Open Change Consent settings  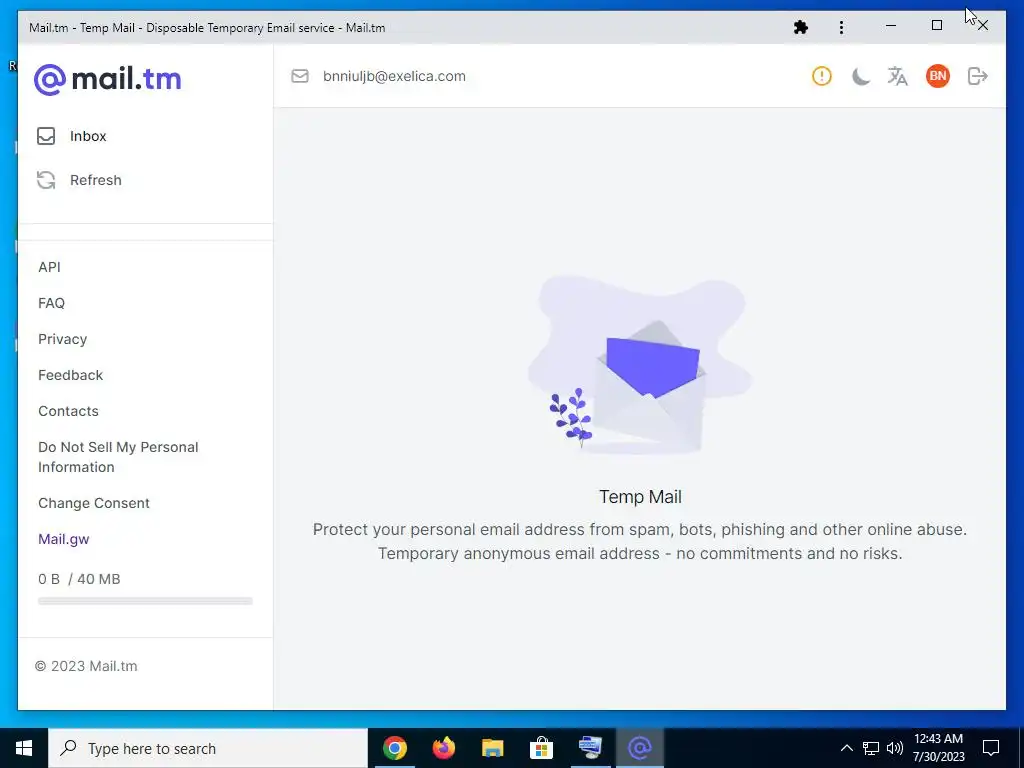[x=94, y=503]
